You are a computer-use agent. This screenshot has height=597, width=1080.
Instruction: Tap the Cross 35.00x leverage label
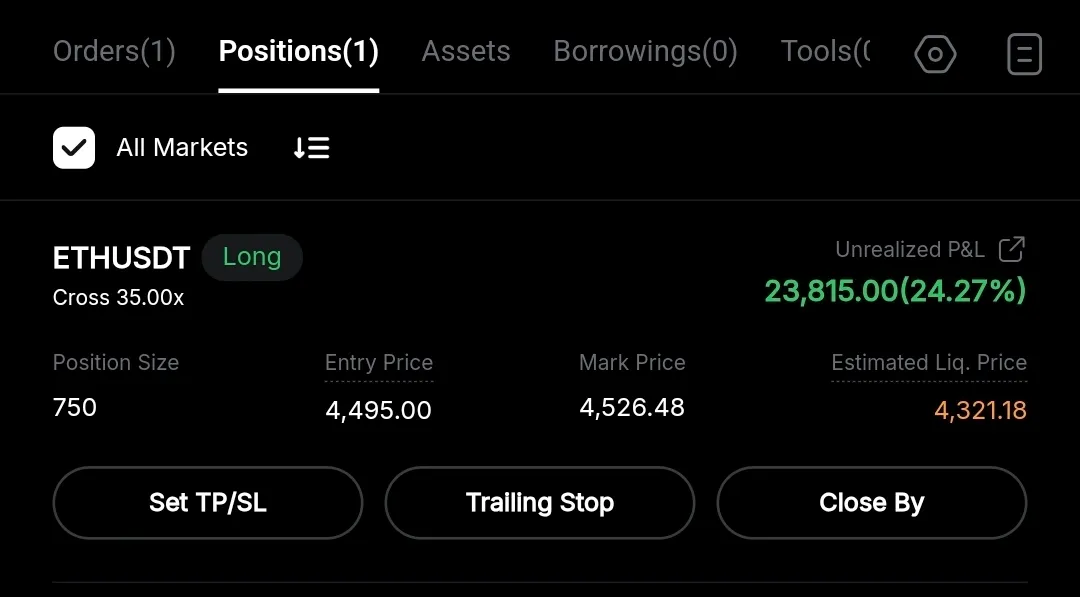(x=118, y=298)
